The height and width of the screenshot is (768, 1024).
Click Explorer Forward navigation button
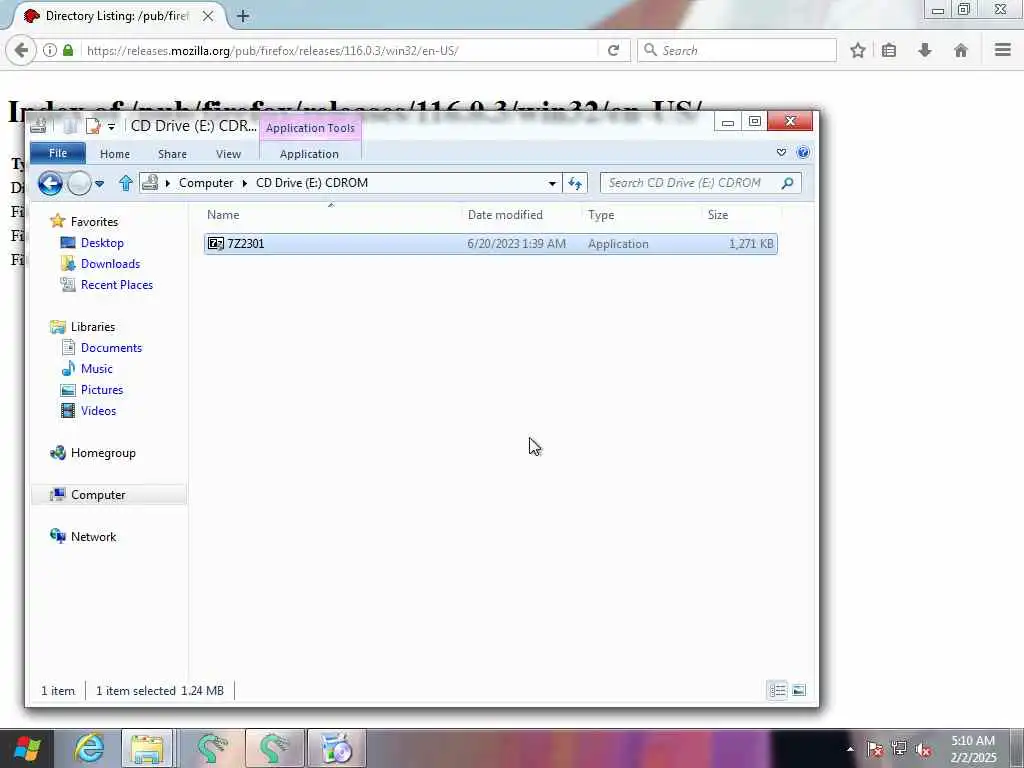79,184
